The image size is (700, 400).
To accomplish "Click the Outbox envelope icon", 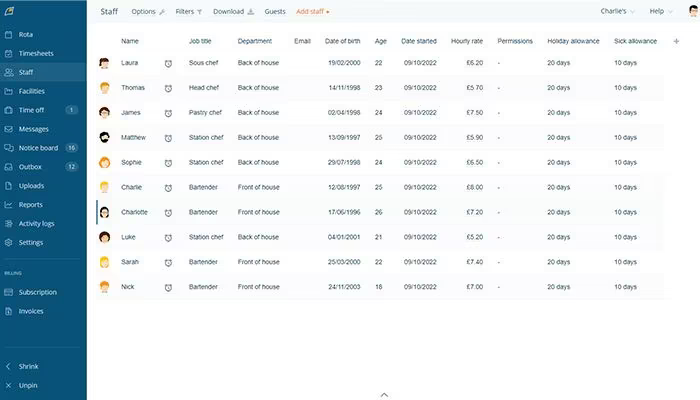I will pos(8,167).
